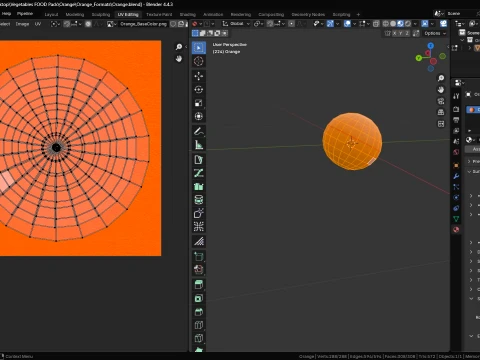Toggle show gizmo button in viewport header
Screen dimensions: 480x360
click(x=330, y=24)
